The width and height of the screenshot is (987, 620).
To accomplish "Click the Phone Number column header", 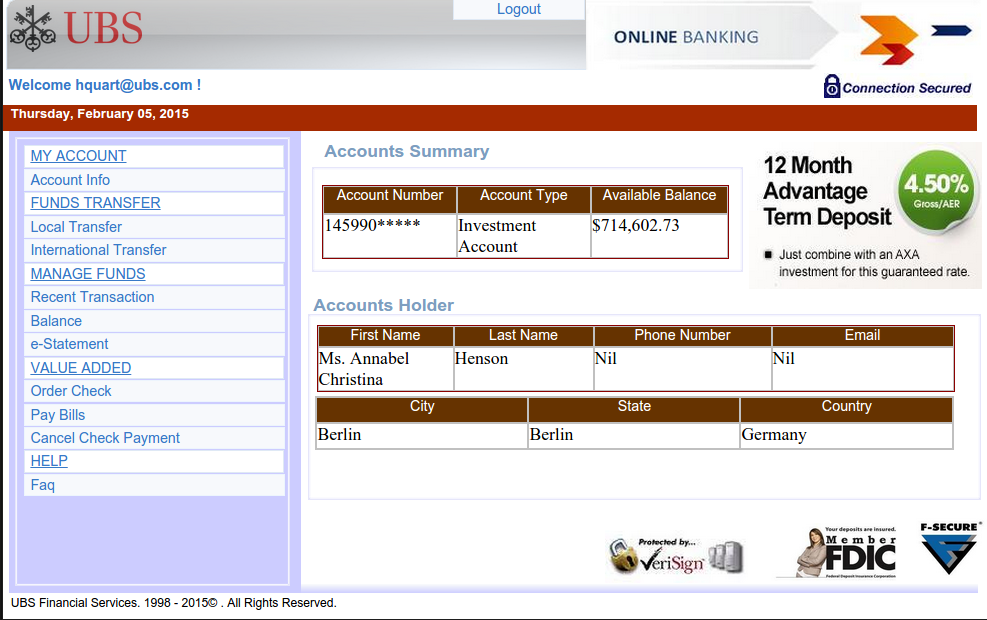I will pyautogui.click(x=682, y=335).
